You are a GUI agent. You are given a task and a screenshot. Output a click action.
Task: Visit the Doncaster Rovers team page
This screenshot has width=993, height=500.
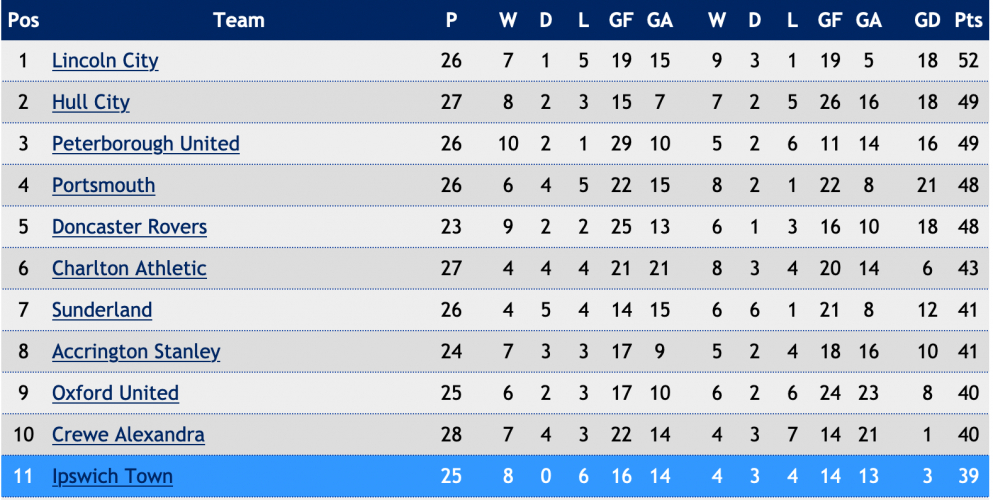tap(129, 227)
